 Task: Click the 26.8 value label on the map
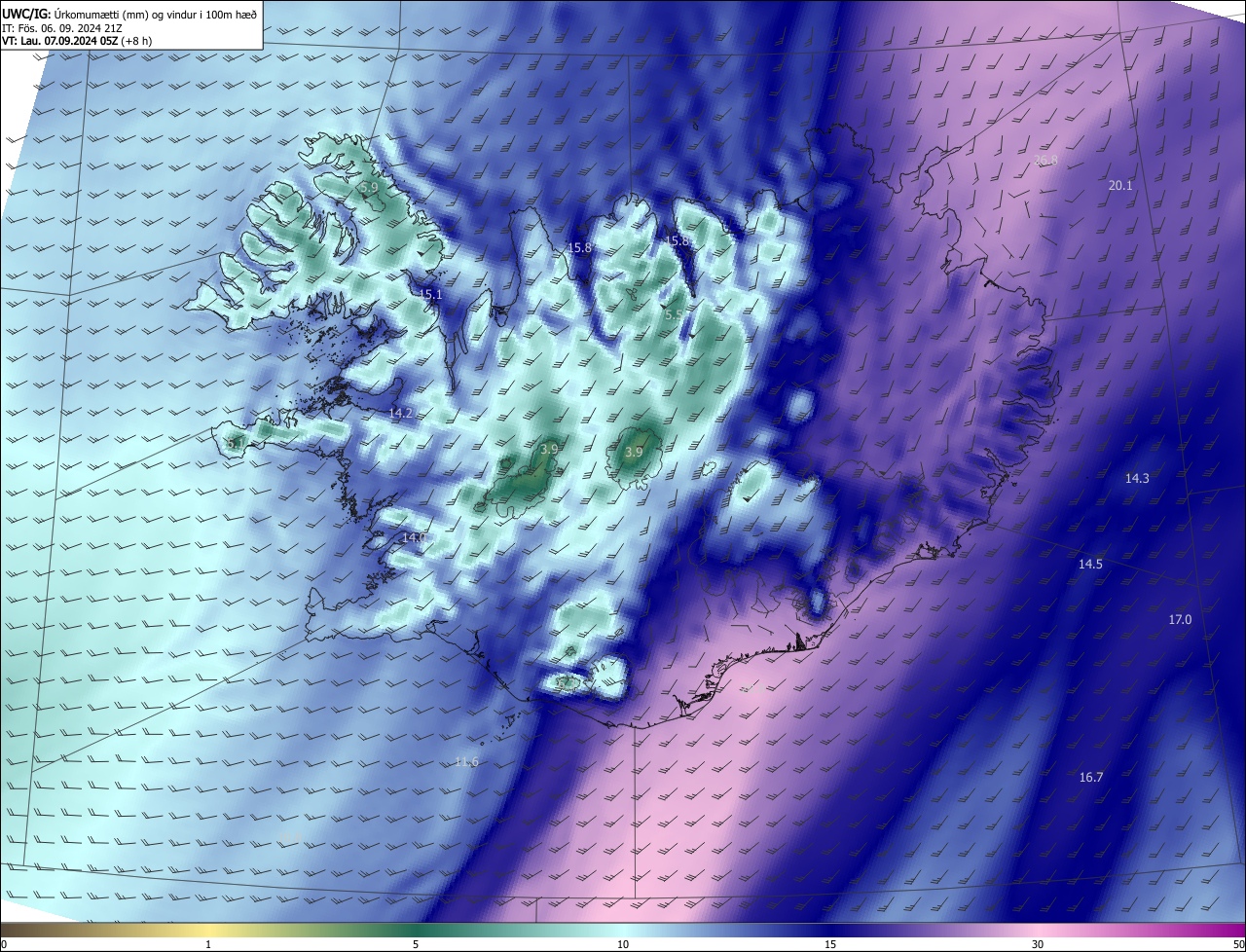click(x=1046, y=161)
